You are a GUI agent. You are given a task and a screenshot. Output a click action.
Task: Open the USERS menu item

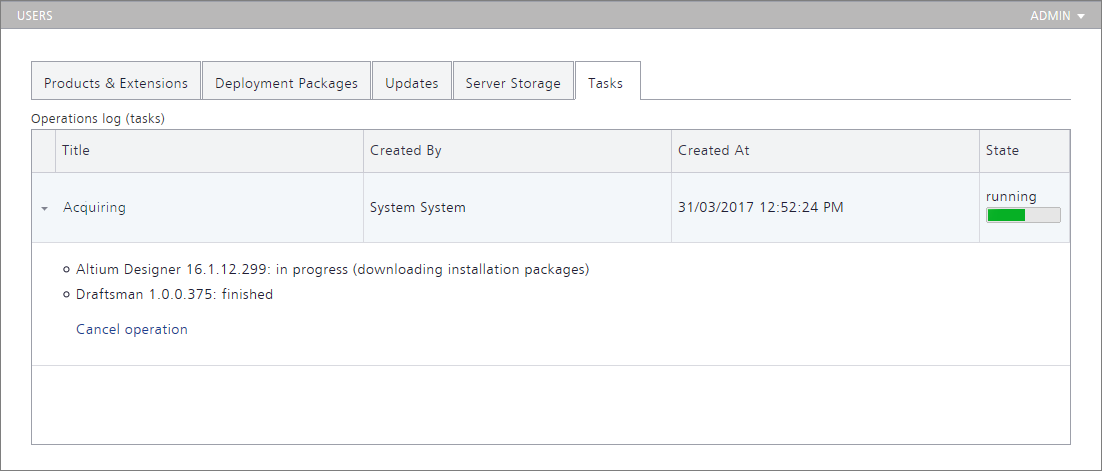click(x=35, y=16)
